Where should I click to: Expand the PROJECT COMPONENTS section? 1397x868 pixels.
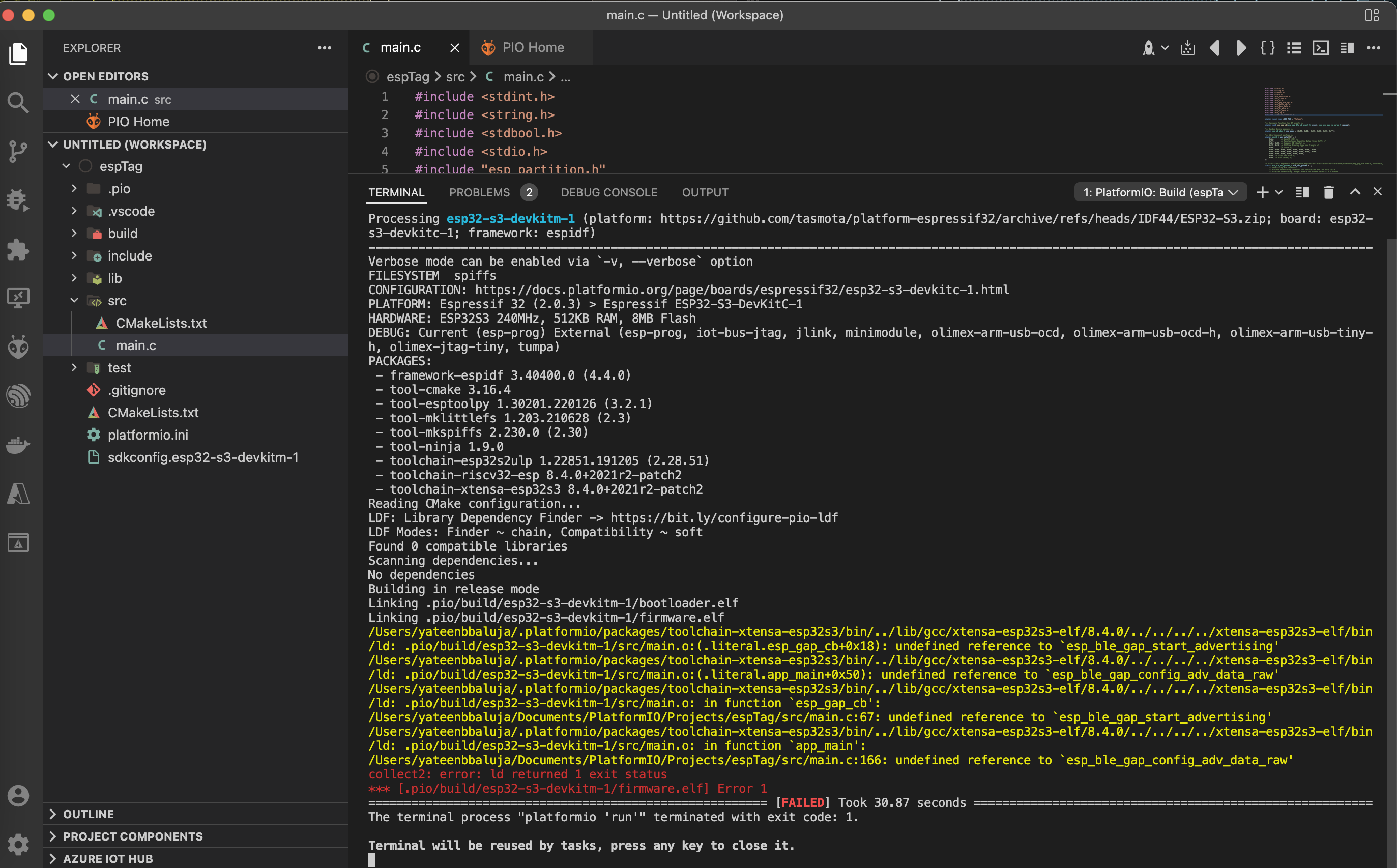(x=53, y=836)
